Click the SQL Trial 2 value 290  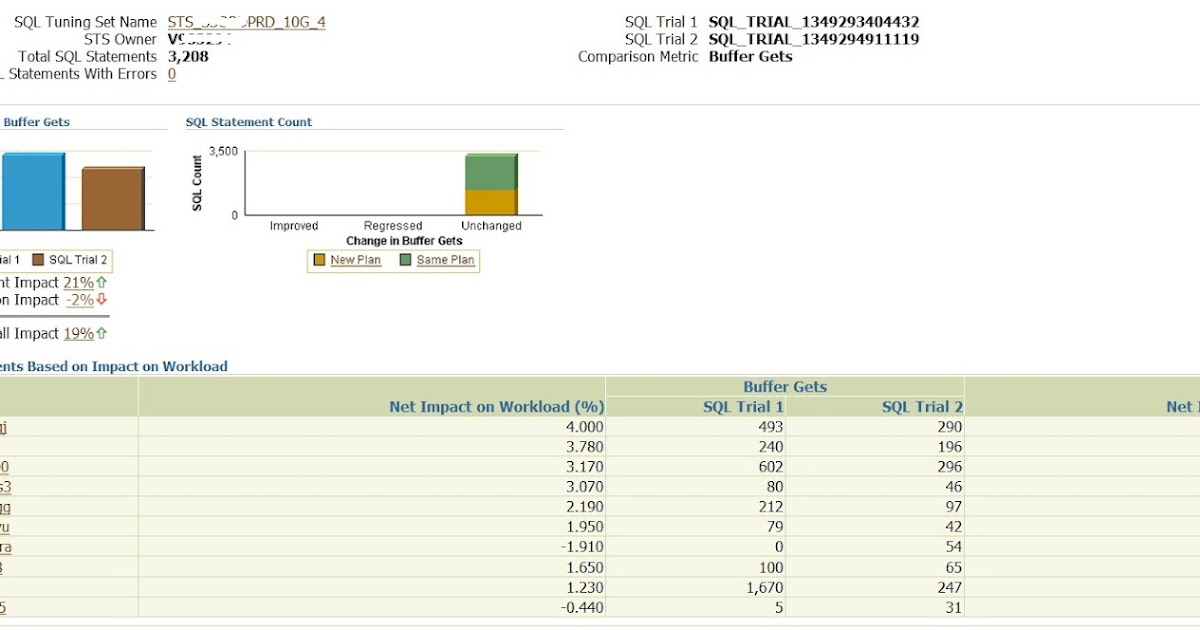point(949,427)
